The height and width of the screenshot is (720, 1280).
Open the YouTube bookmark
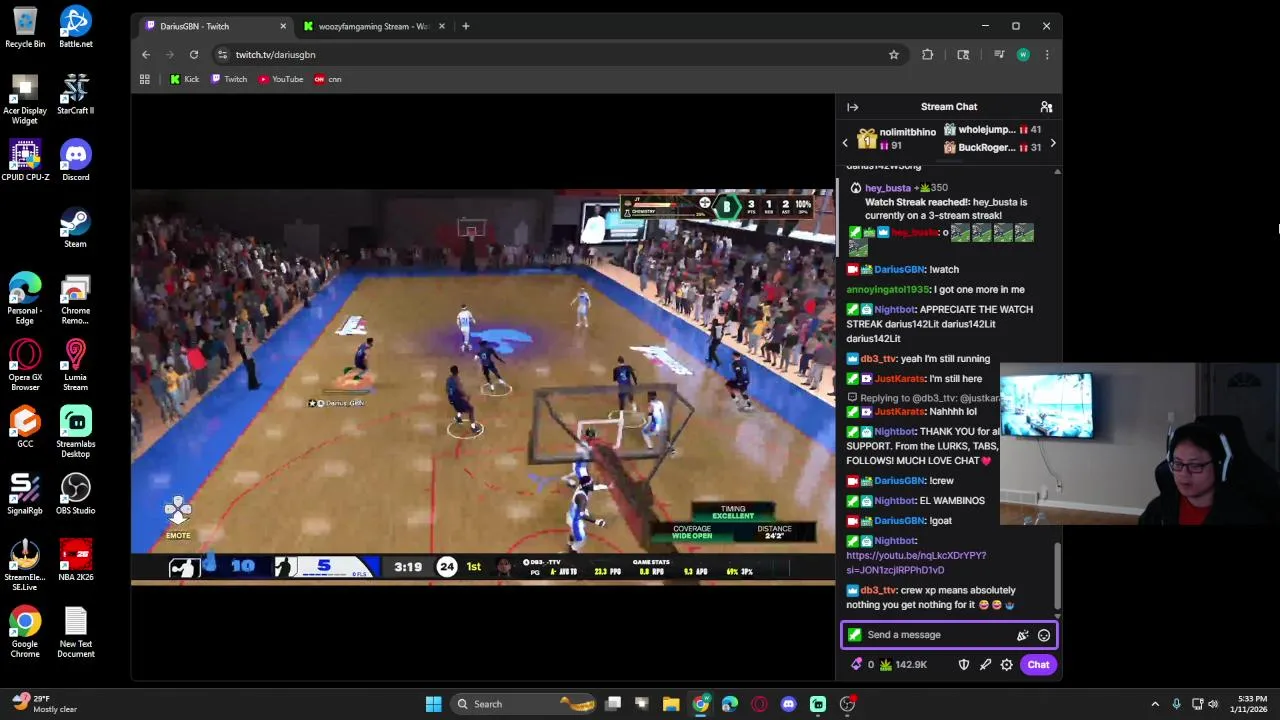tap(281, 79)
